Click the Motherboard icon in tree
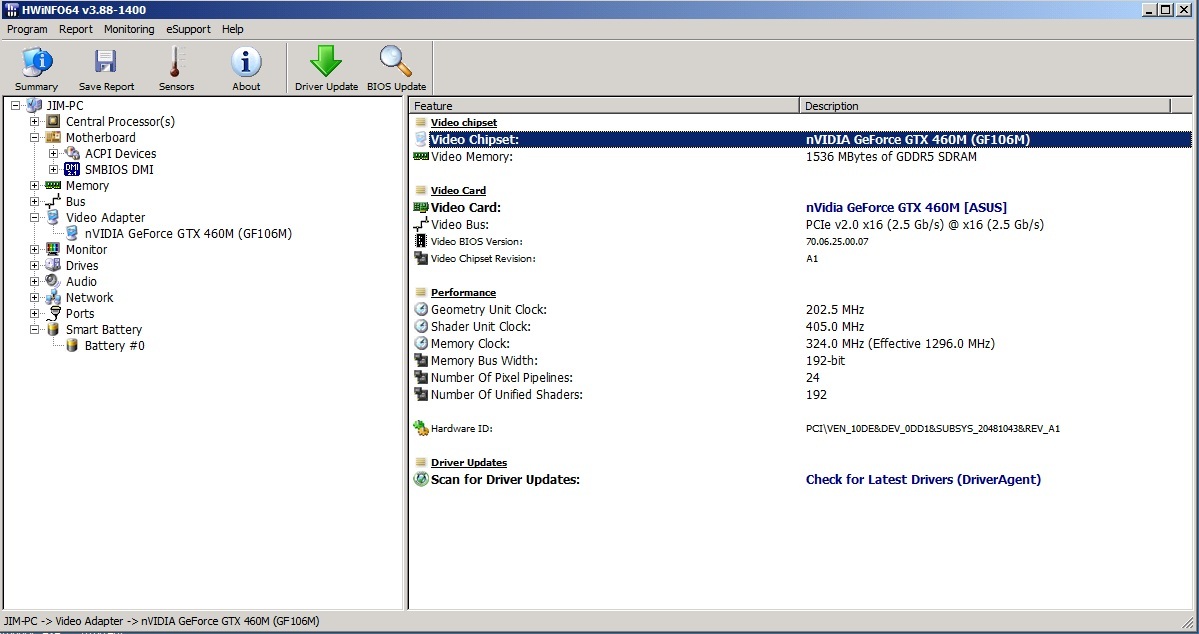This screenshot has height=634, width=1199. pos(53,138)
